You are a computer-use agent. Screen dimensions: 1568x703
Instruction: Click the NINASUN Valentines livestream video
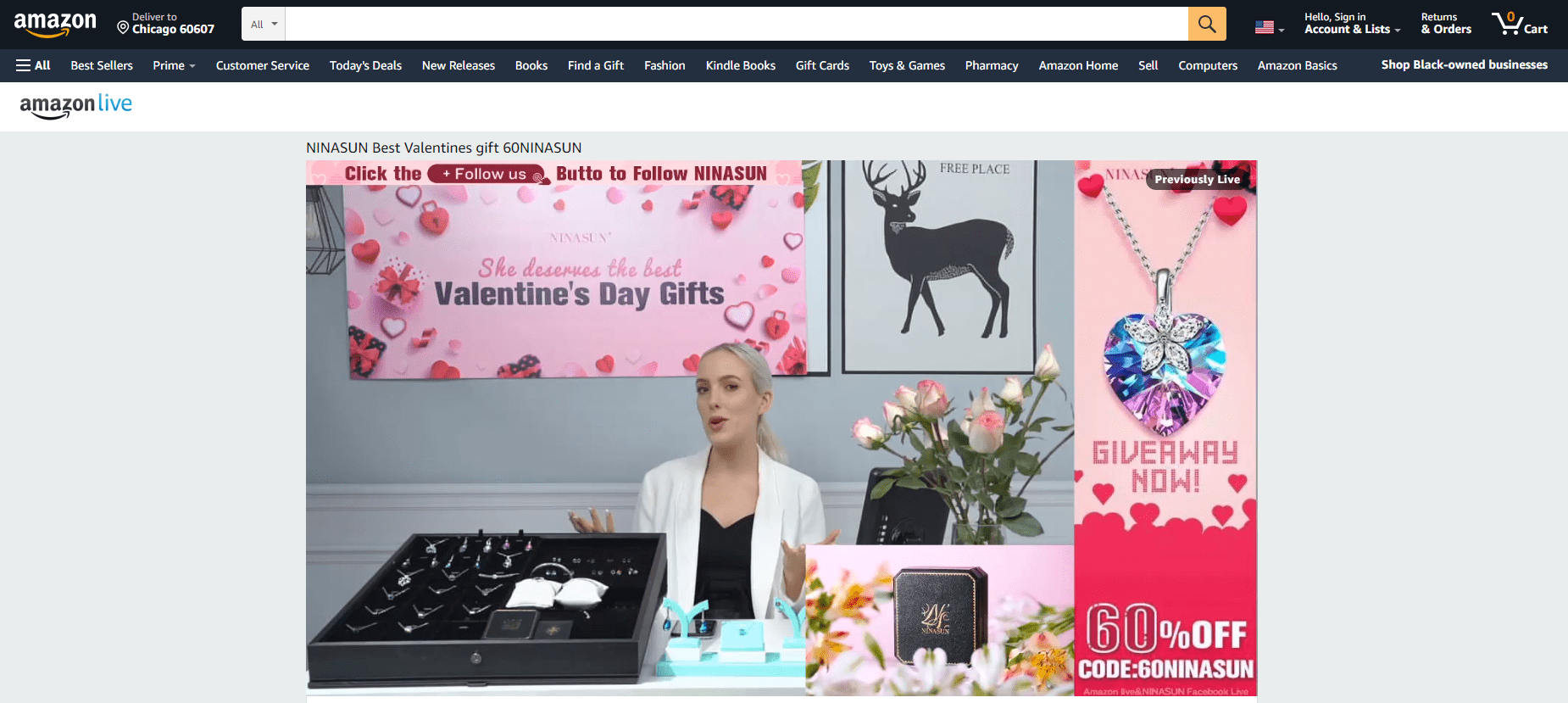781,428
